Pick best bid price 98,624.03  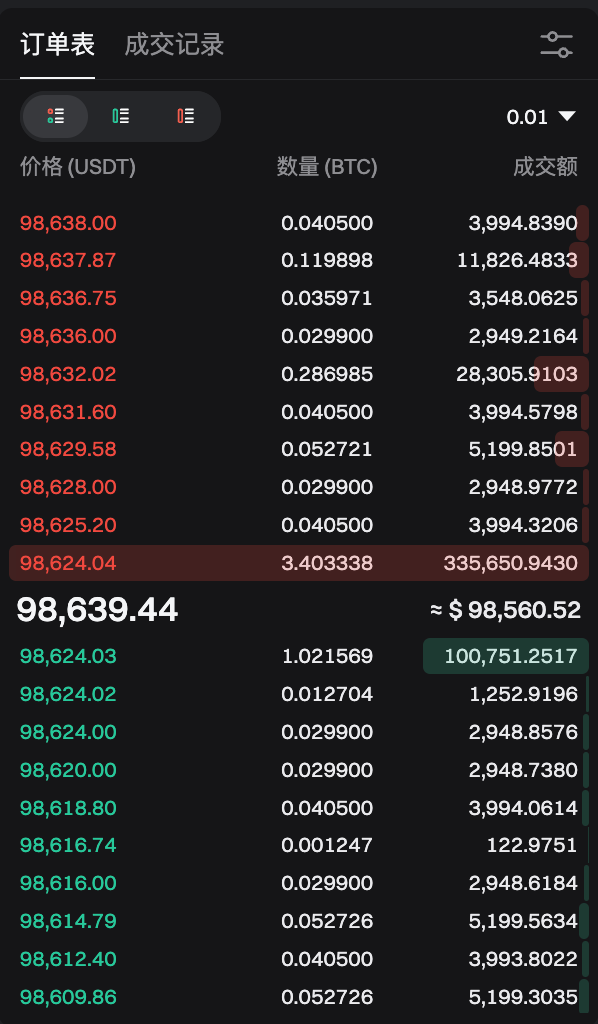(x=68, y=656)
